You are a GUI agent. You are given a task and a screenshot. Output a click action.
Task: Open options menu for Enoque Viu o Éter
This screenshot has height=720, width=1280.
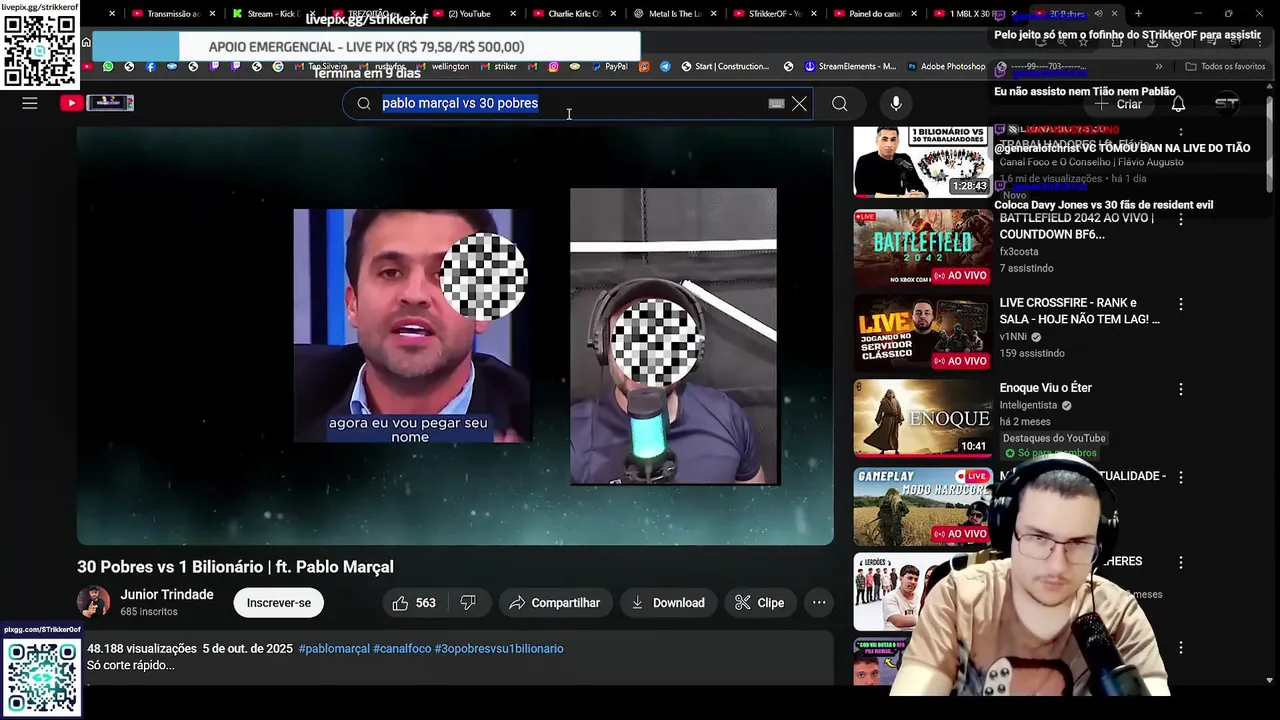click(x=1181, y=389)
